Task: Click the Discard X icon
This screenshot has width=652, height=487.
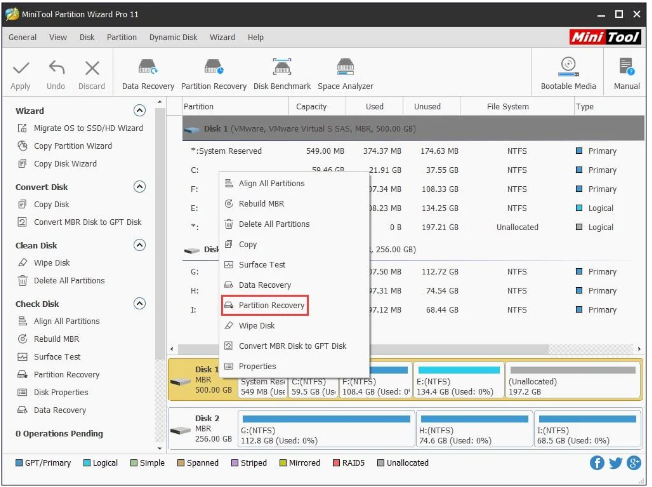Action: pyautogui.click(x=92, y=68)
